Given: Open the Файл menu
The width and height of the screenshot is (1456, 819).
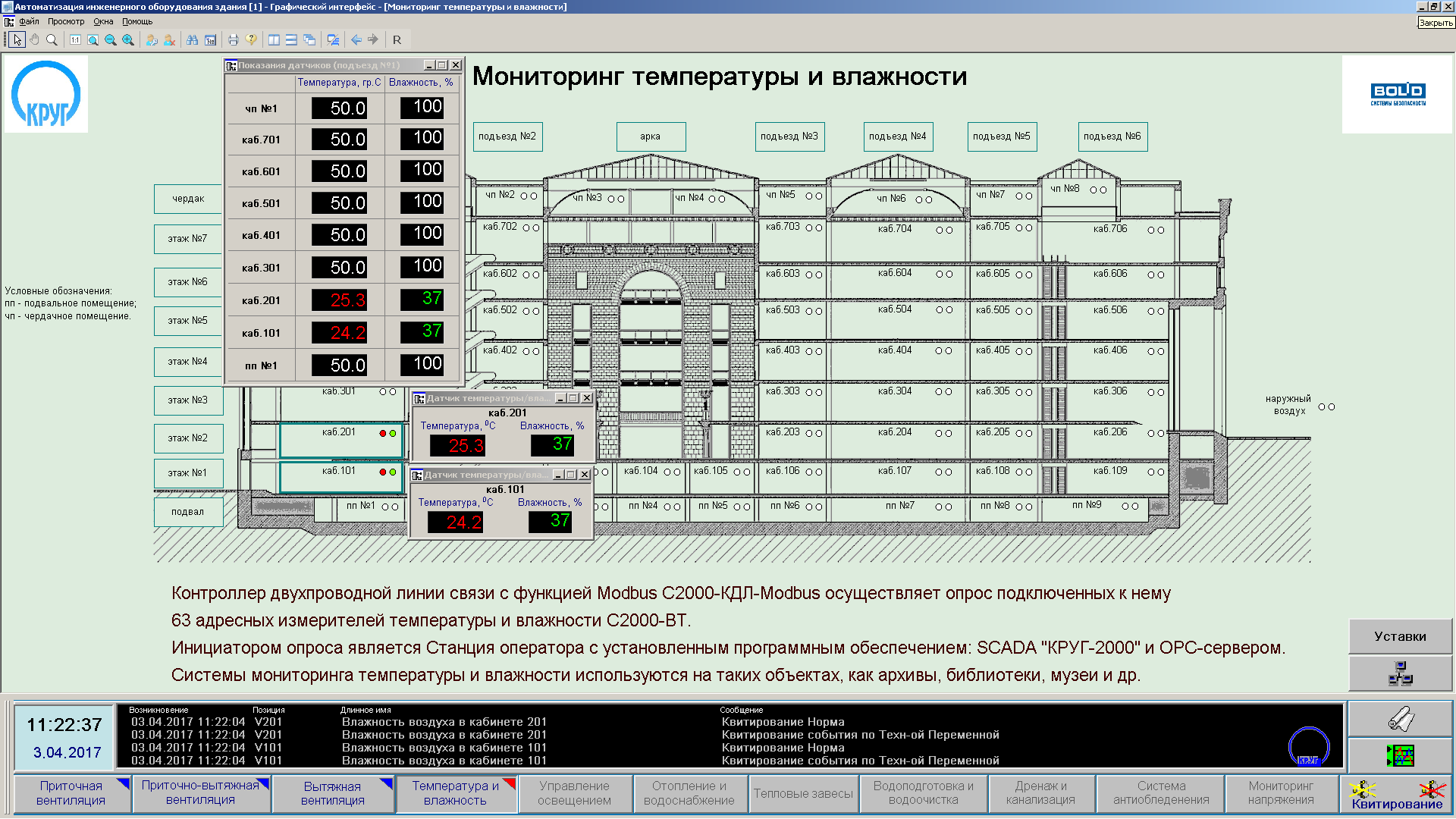Looking at the screenshot, I should pos(29,21).
